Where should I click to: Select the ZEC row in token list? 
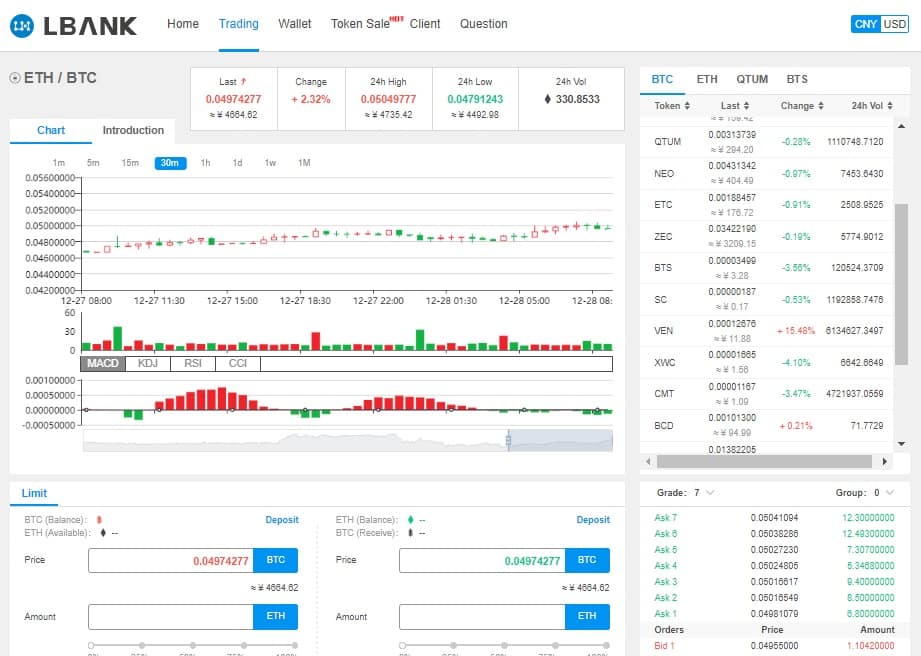click(x=767, y=236)
